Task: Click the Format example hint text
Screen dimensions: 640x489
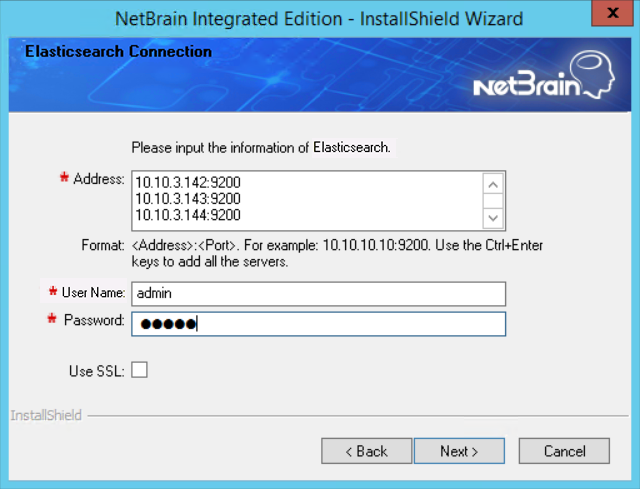Action: coord(337,253)
